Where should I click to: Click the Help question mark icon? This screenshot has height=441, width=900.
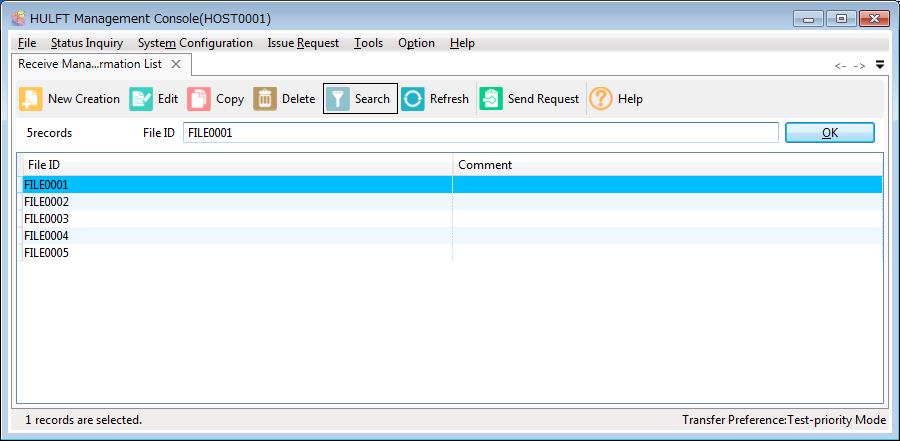601,99
